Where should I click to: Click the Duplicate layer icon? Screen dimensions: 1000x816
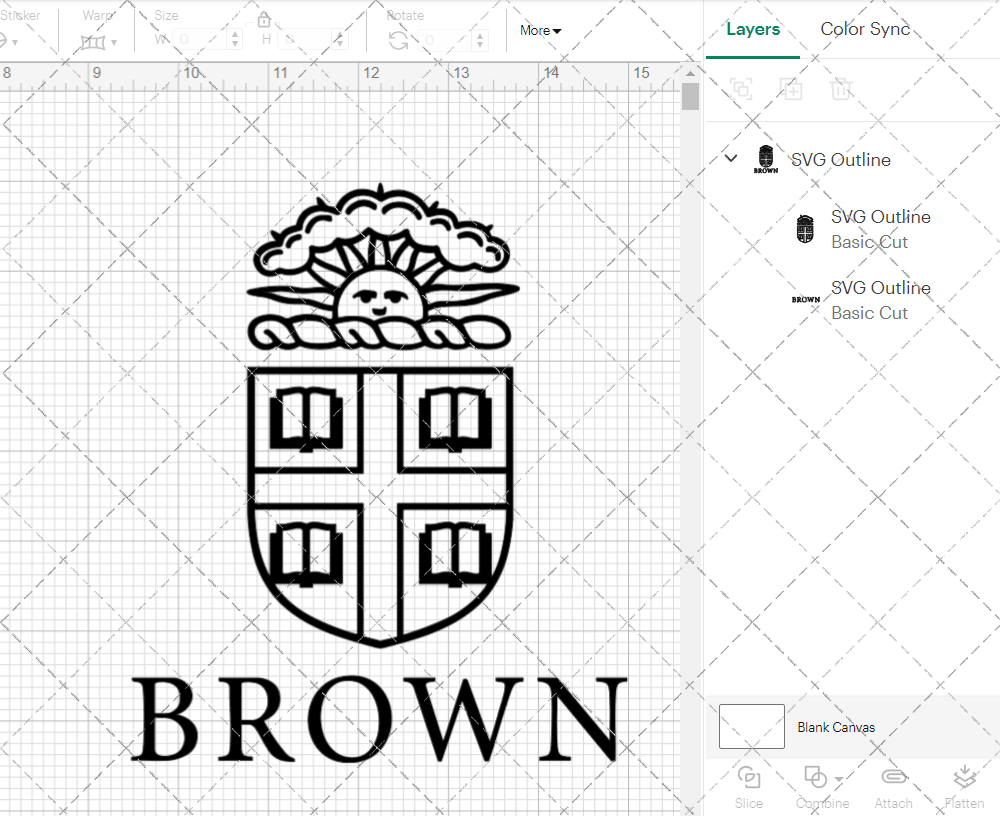(791, 89)
